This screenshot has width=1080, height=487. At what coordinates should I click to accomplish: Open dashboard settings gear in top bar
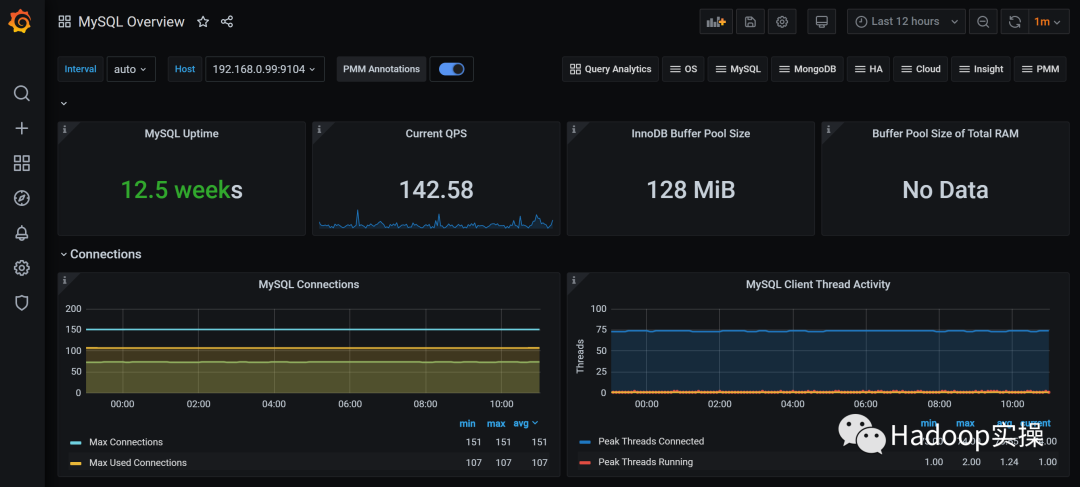coord(782,21)
